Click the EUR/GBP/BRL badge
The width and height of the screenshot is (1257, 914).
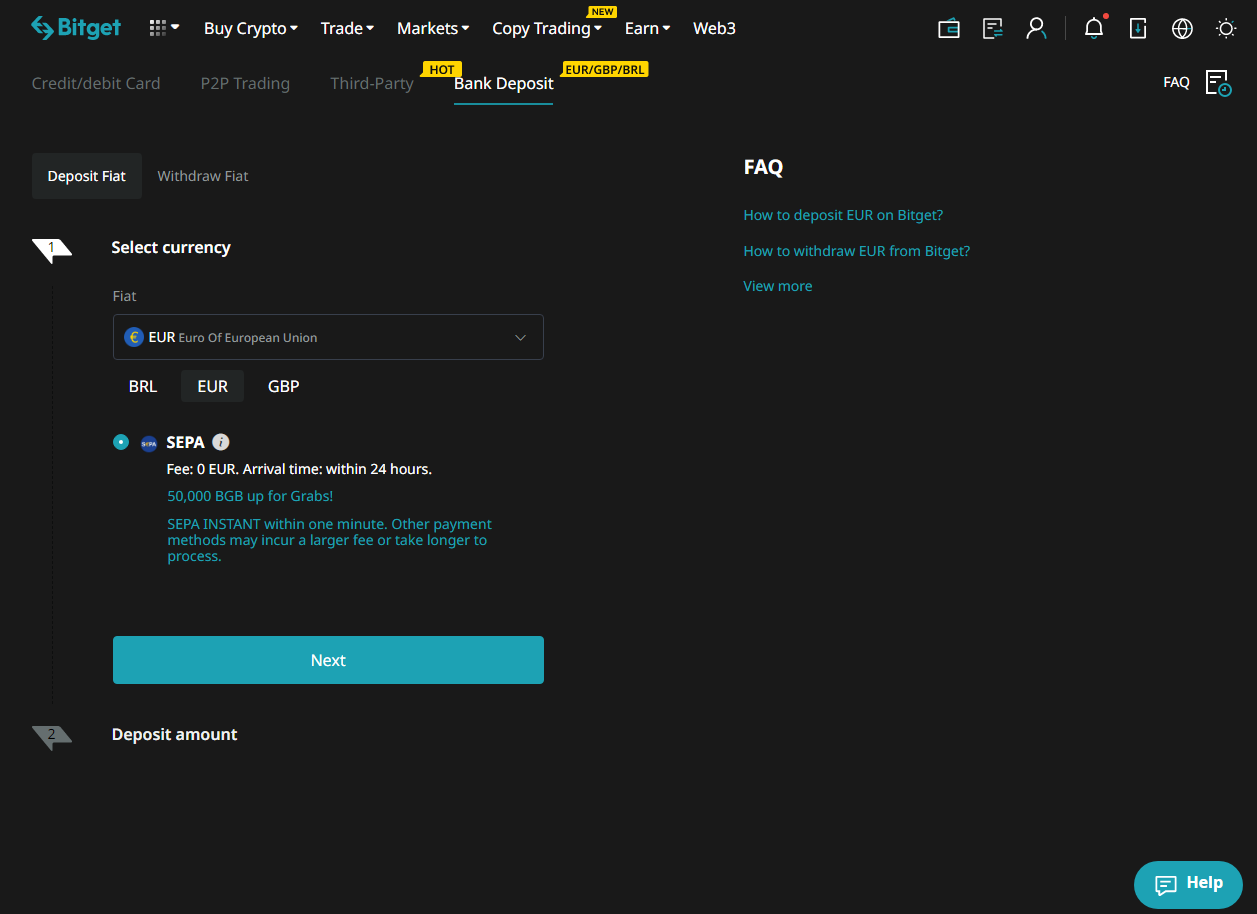coord(605,70)
